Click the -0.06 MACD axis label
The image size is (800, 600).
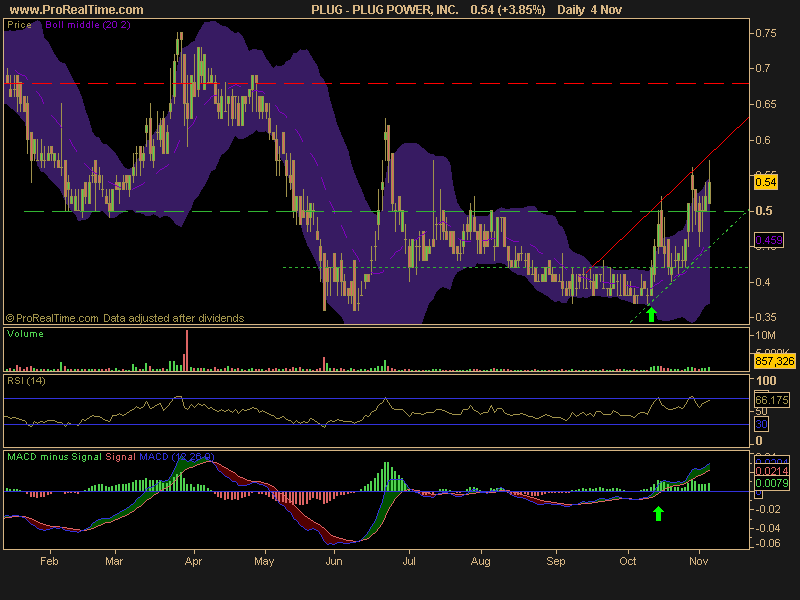click(767, 543)
